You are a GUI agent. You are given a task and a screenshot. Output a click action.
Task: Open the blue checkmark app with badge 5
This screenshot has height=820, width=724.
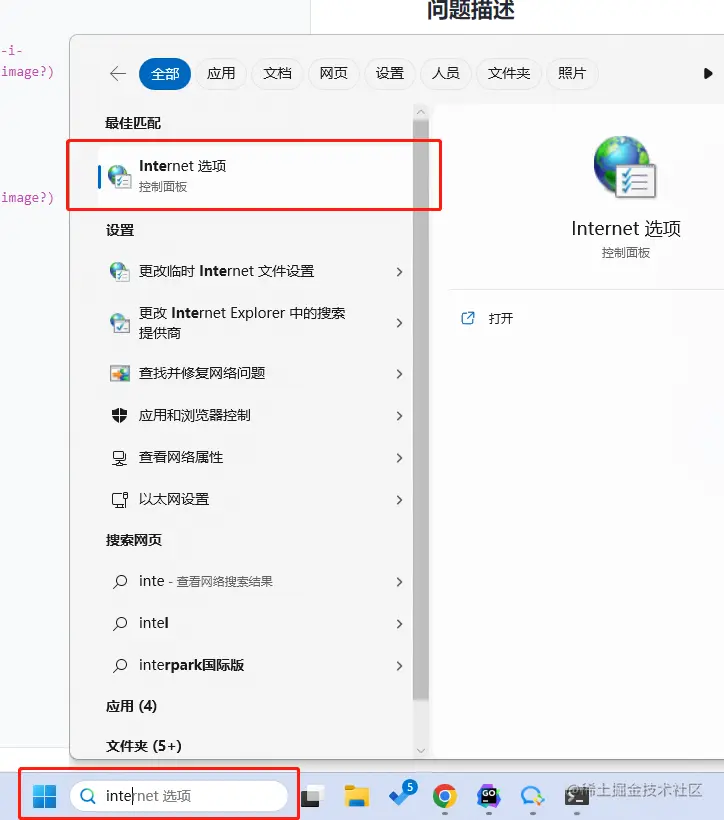[x=402, y=794]
